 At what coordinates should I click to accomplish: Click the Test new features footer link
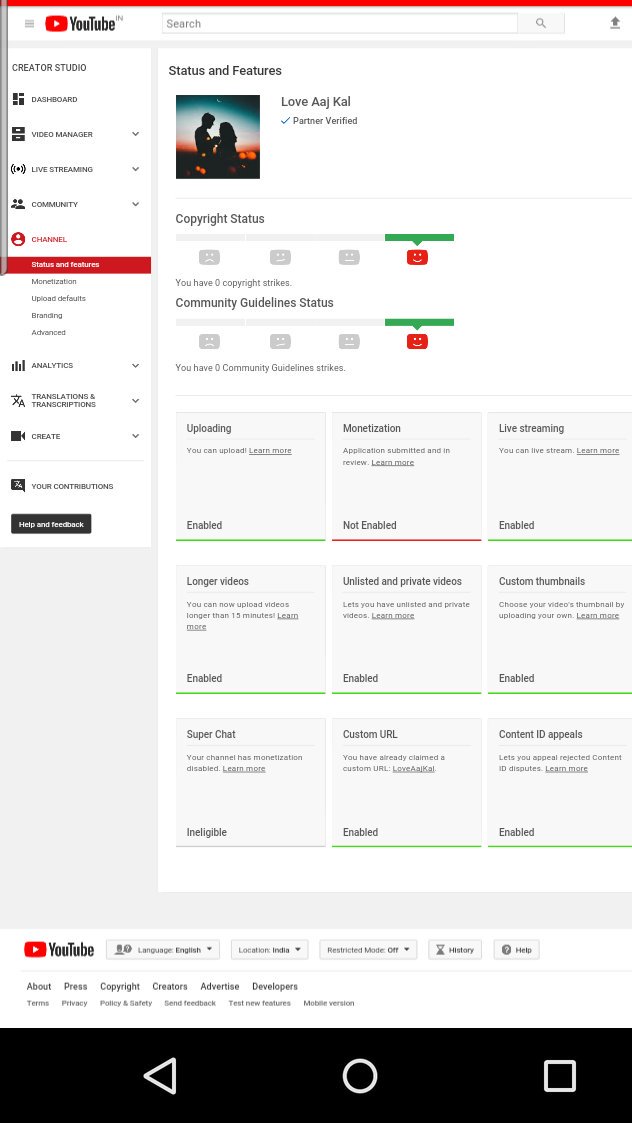(x=259, y=1003)
